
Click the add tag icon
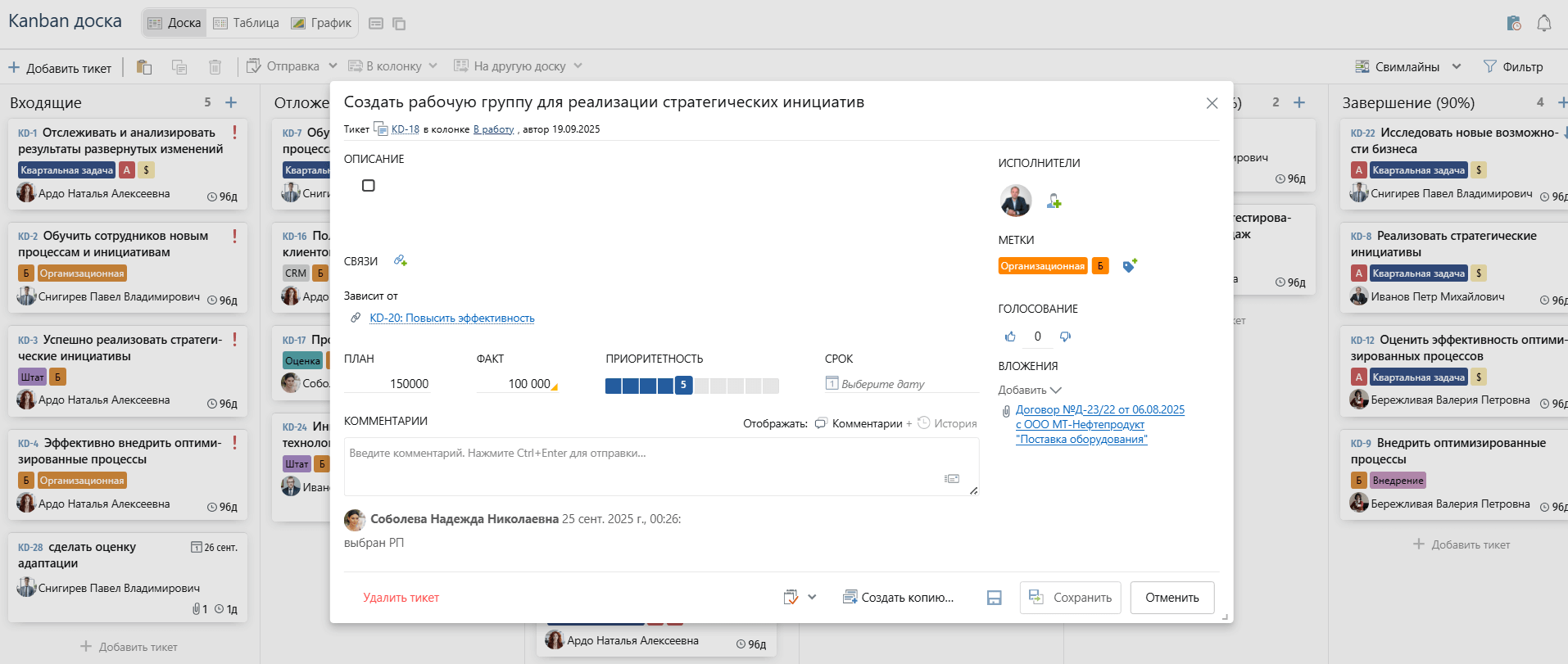point(1130,266)
